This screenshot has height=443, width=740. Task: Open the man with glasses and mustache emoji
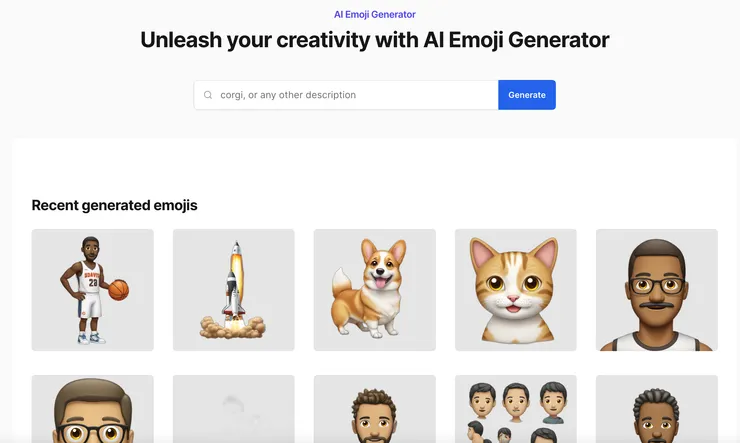657,290
